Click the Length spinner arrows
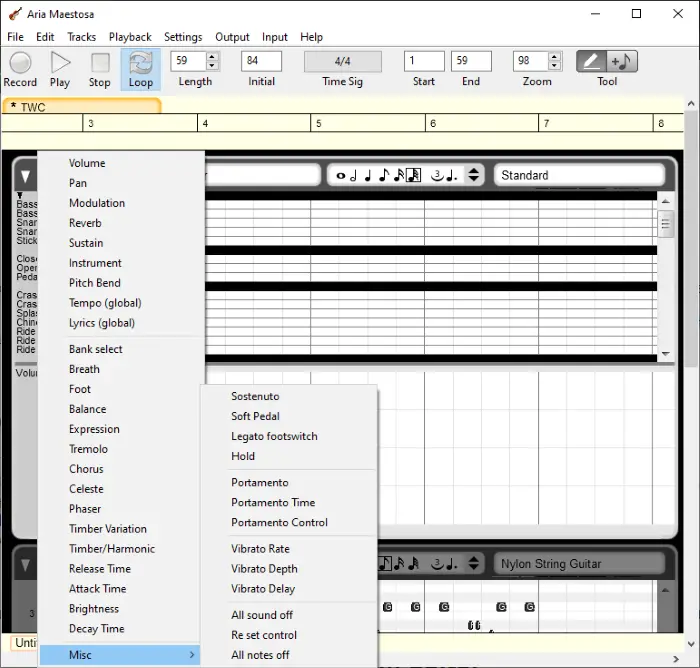700x668 pixels. [212, 61]
